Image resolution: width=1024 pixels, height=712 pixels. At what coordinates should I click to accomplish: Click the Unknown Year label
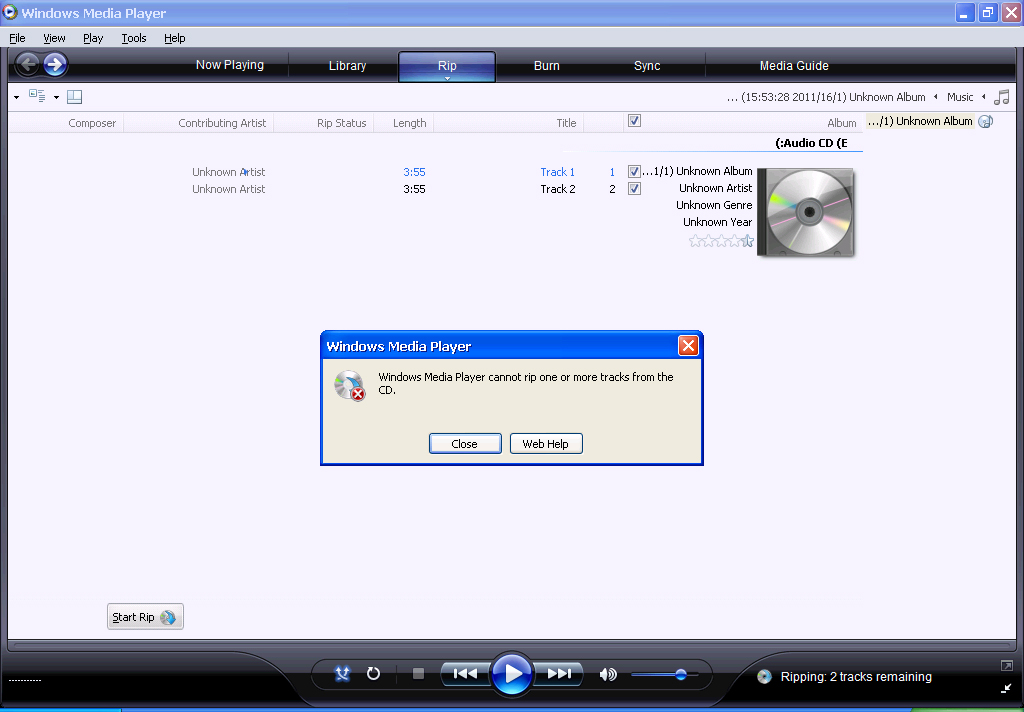tap(717, 222)
